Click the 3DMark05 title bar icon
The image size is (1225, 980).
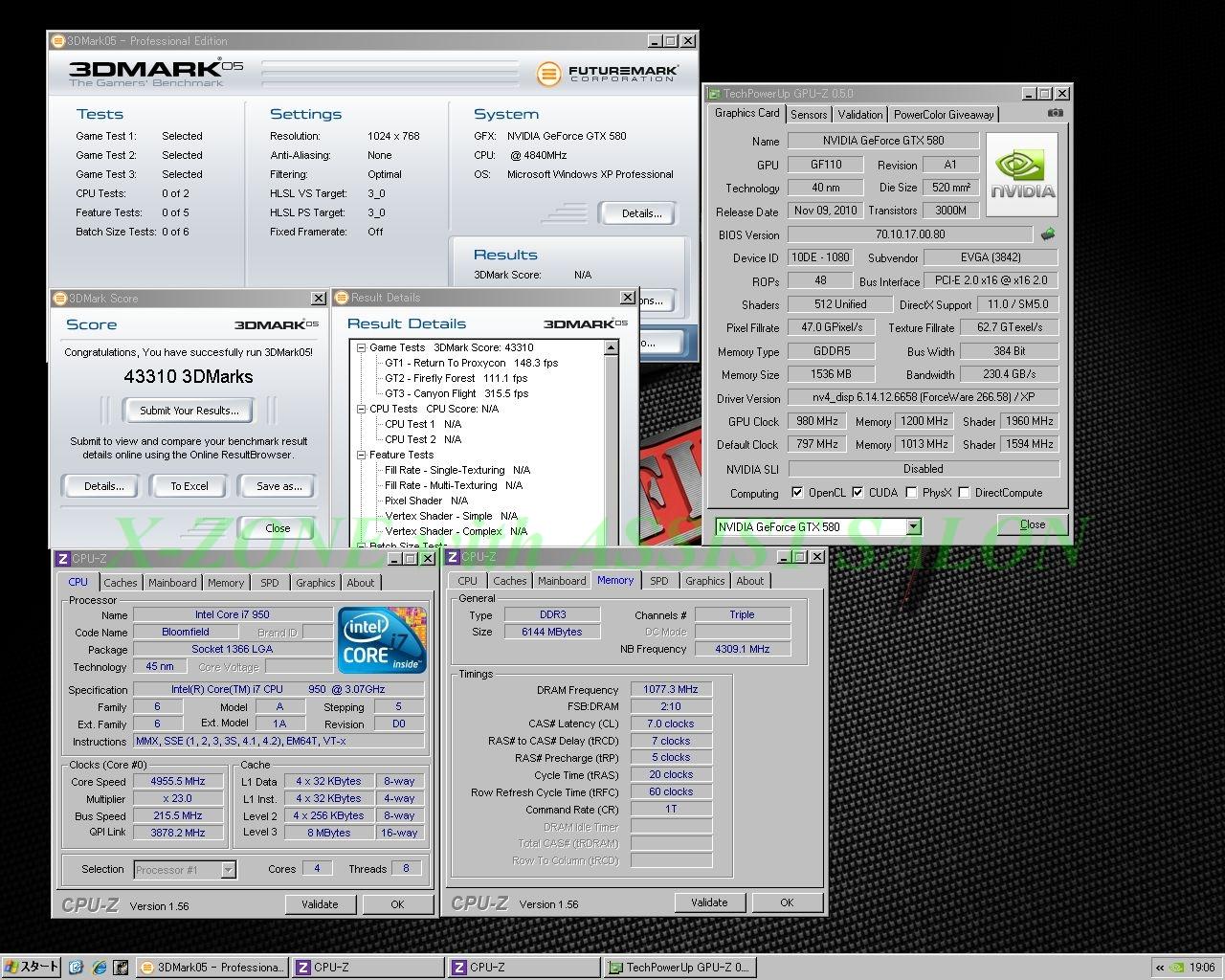(57, 41)
